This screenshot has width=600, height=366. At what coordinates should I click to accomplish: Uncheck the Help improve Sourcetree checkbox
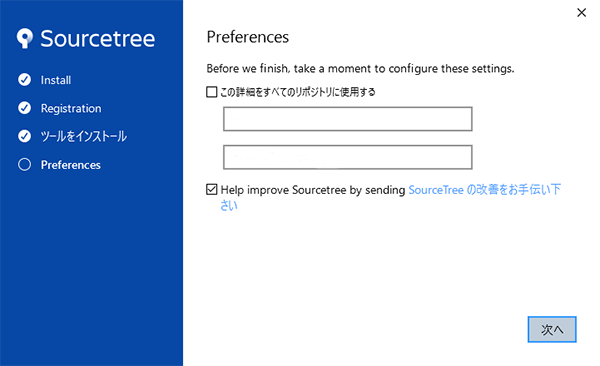(212, 190)
